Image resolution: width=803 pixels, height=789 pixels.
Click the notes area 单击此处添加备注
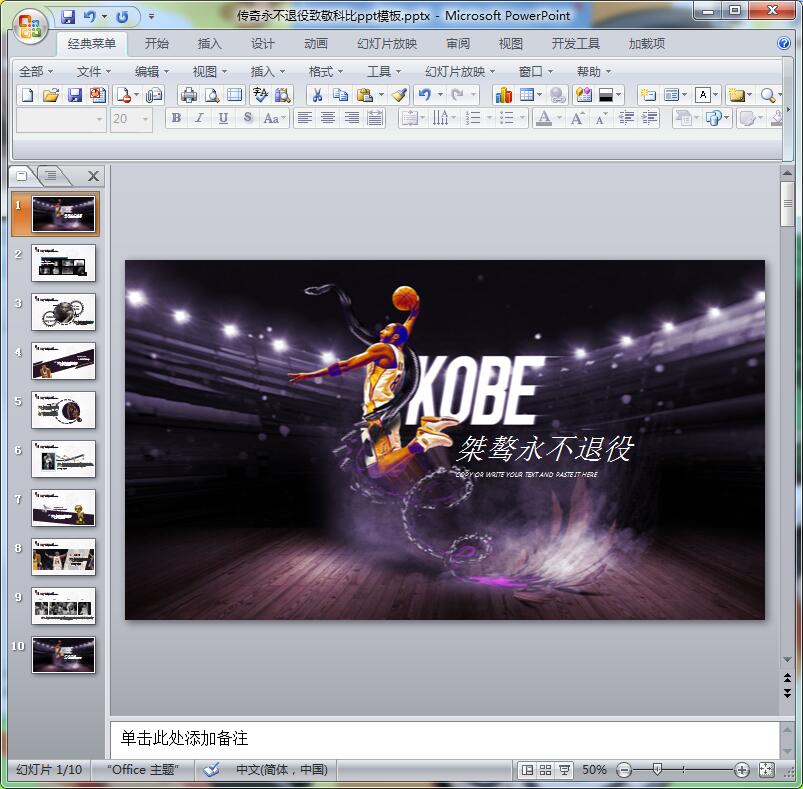coord(445,739)
